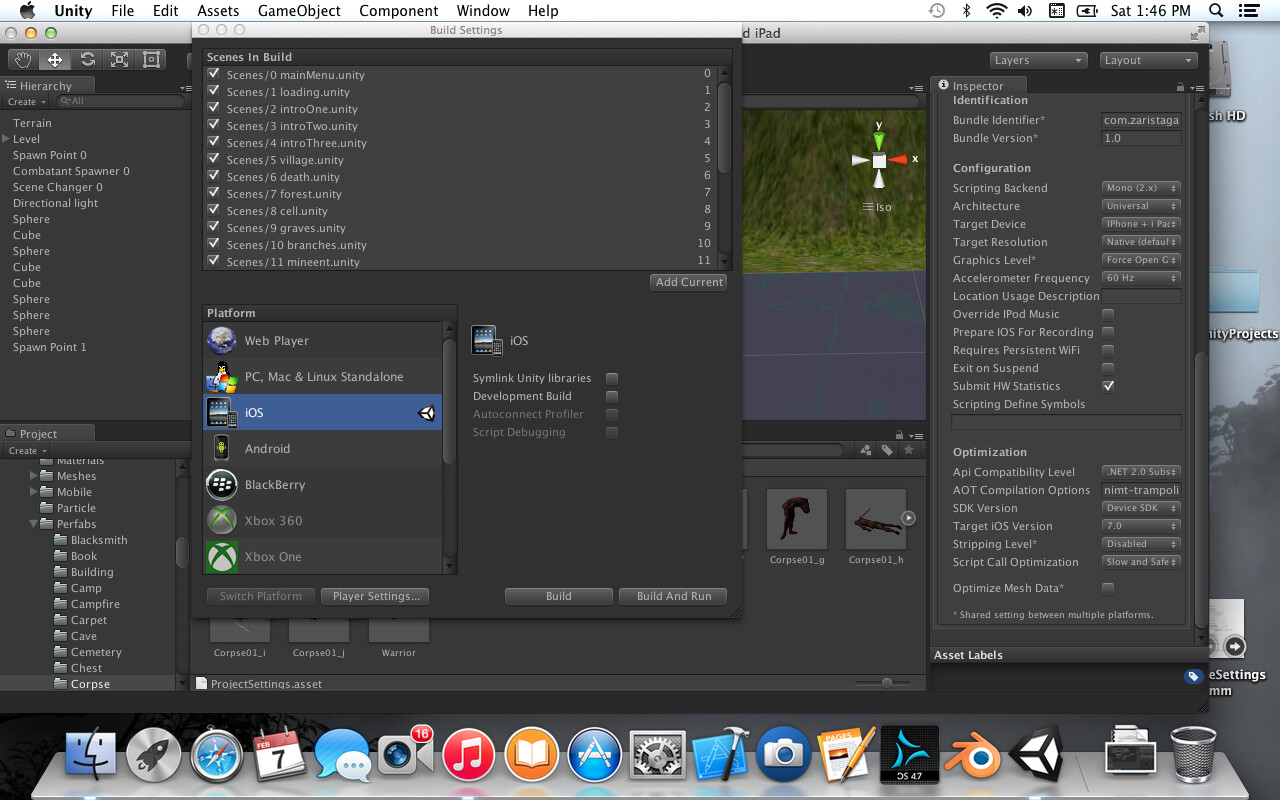Open Unity icon in the Dock
The image size is (1280, 800).
[x=1036, y=755]
